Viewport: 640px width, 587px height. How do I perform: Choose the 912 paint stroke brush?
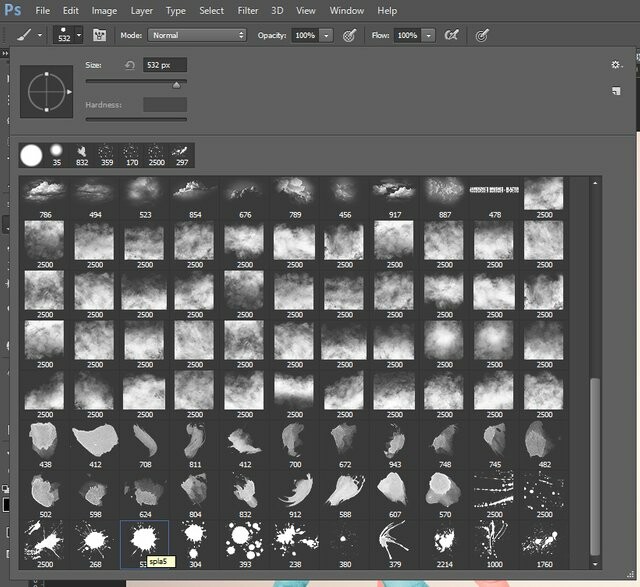[x=295, y=495]
